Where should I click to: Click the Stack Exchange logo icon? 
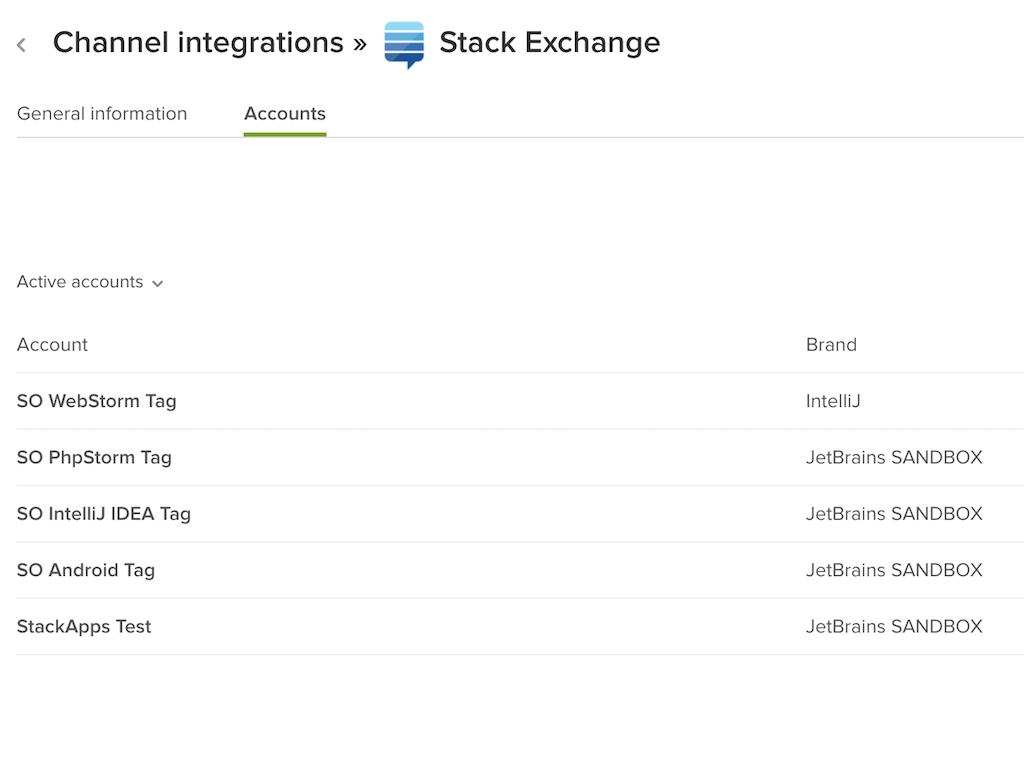point(404,44)
